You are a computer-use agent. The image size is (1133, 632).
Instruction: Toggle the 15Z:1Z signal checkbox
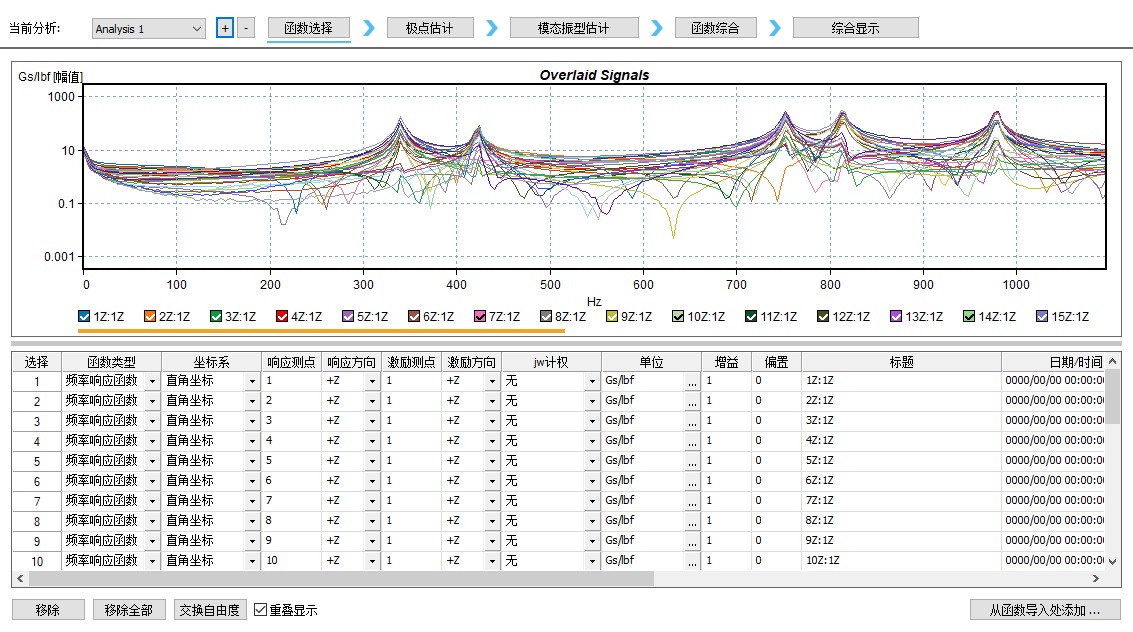click(x=1042, y=316)
